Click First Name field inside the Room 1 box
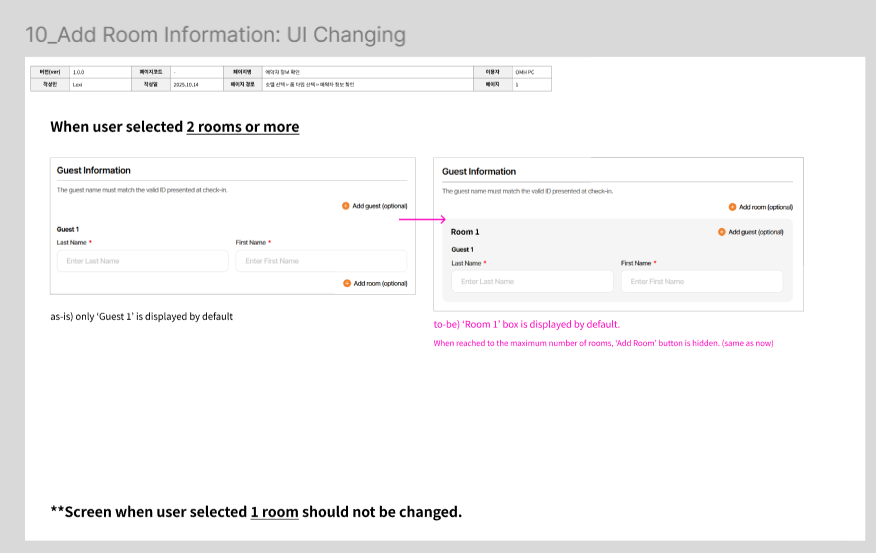Screen dimensions: 876x553 click(x=701, y=281)
